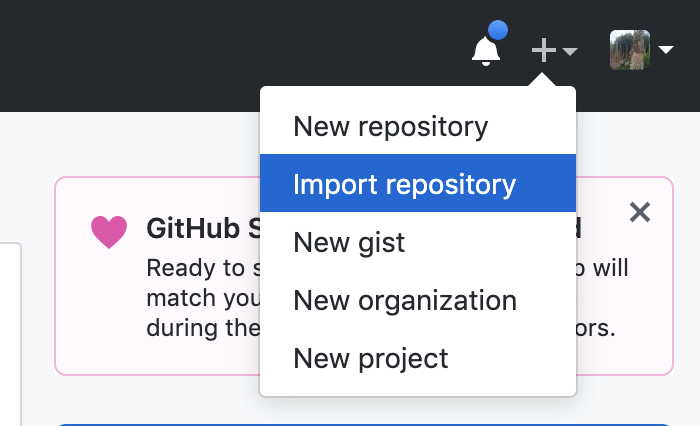Screen dimensions: 700x426
Task: Select New gist in the dropdown
Action: pos(349,242)
